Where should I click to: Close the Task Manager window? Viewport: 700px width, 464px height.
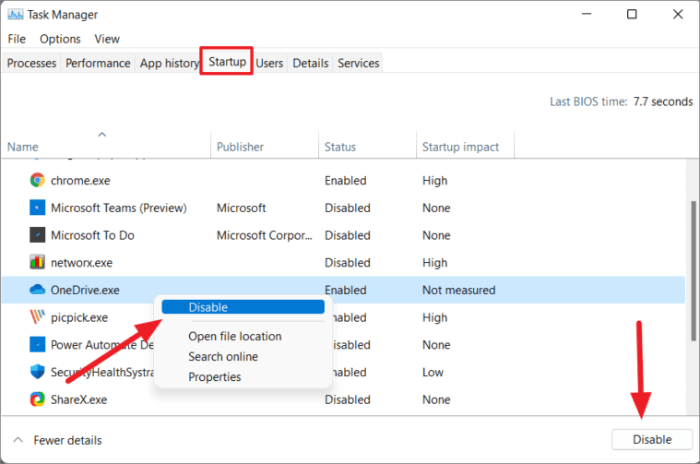678,14
